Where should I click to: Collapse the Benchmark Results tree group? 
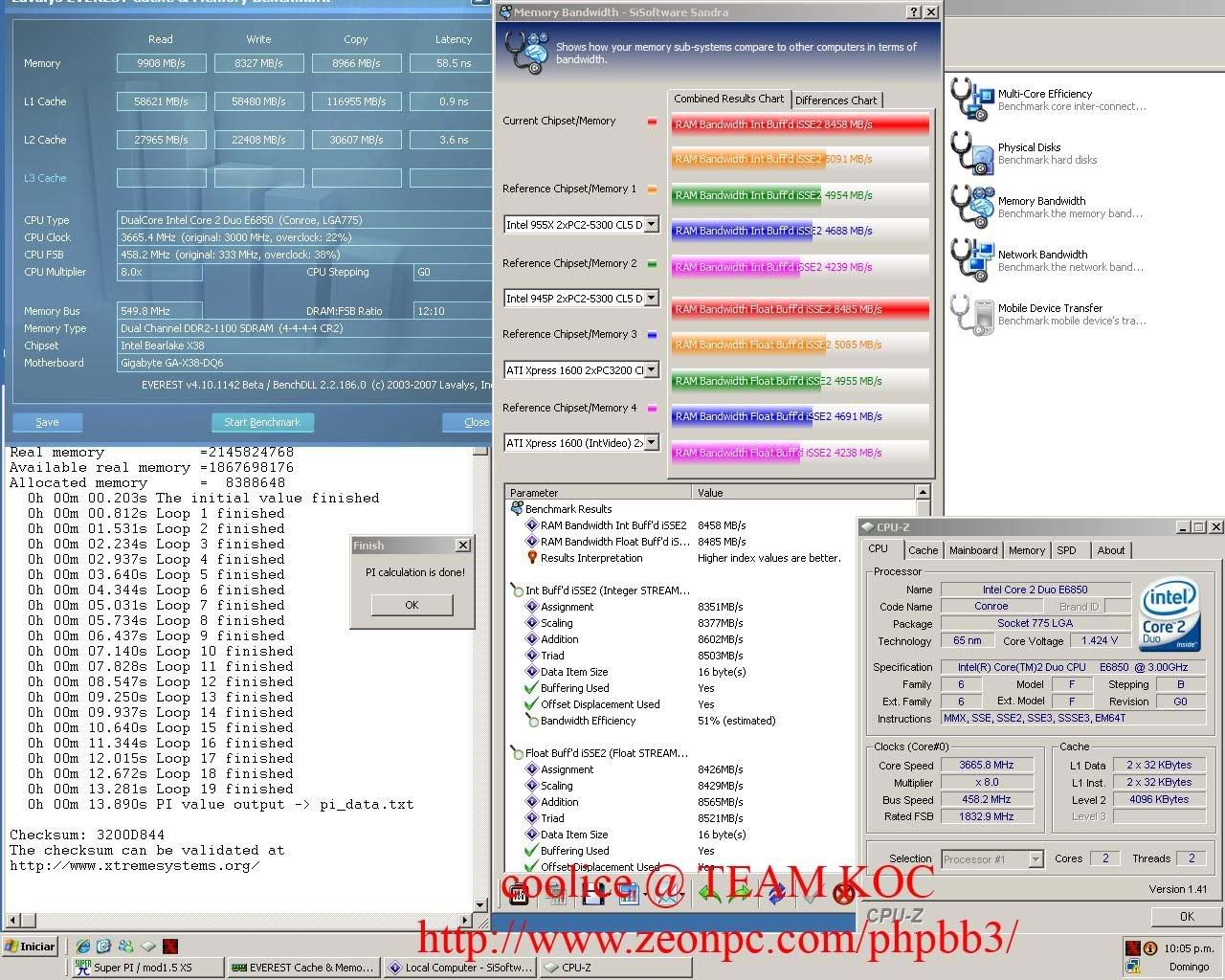click(517, 509)
